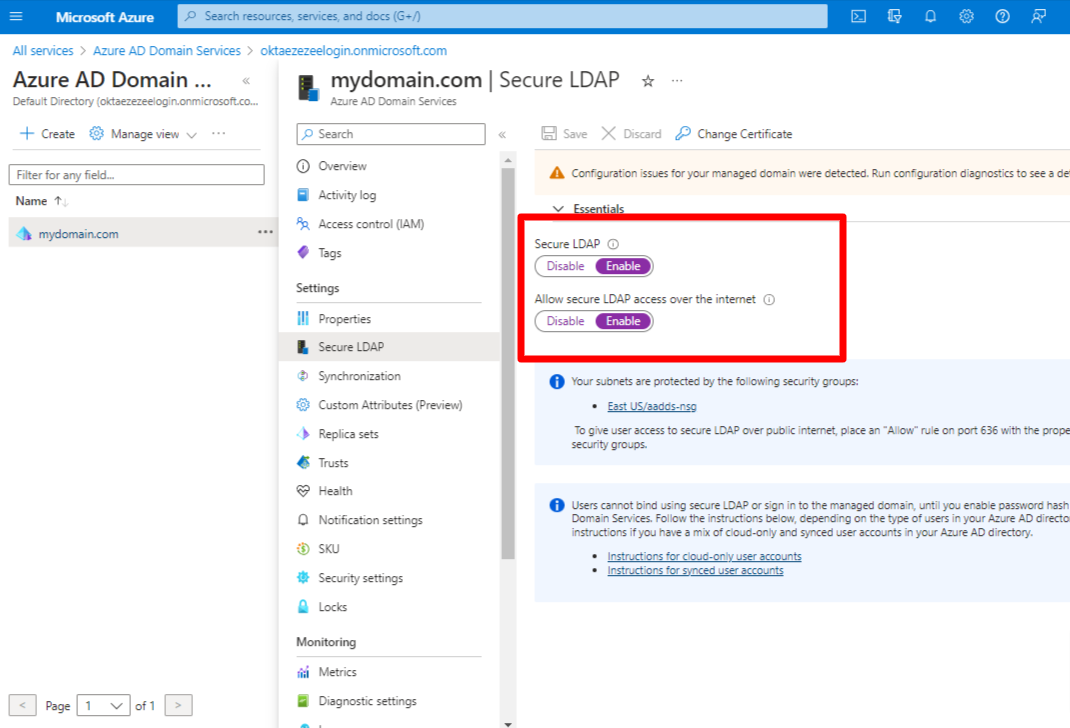Image resolution: width=1070 pixels, height=728 pixels.
Task: Click the Create plus icon
Action: point(27,134)
